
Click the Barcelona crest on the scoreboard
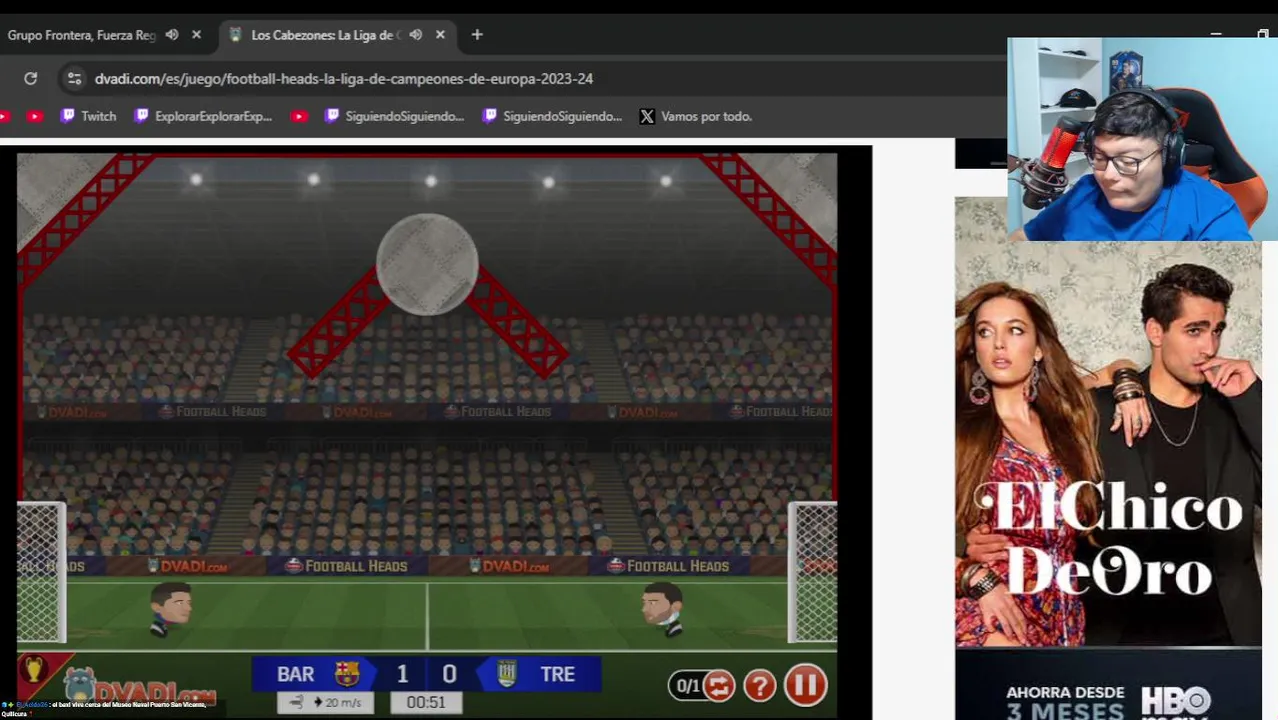click(347, 674)
